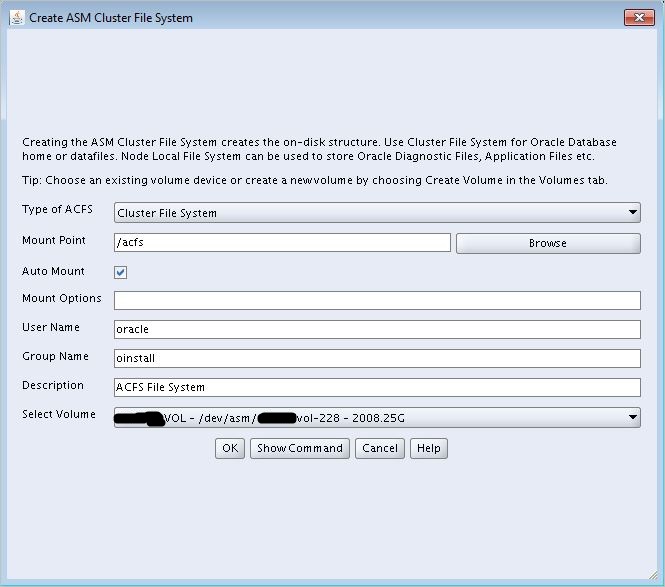
Task: Uncheck the Auto Mount checkbox
Action: [x=120, y=272]
